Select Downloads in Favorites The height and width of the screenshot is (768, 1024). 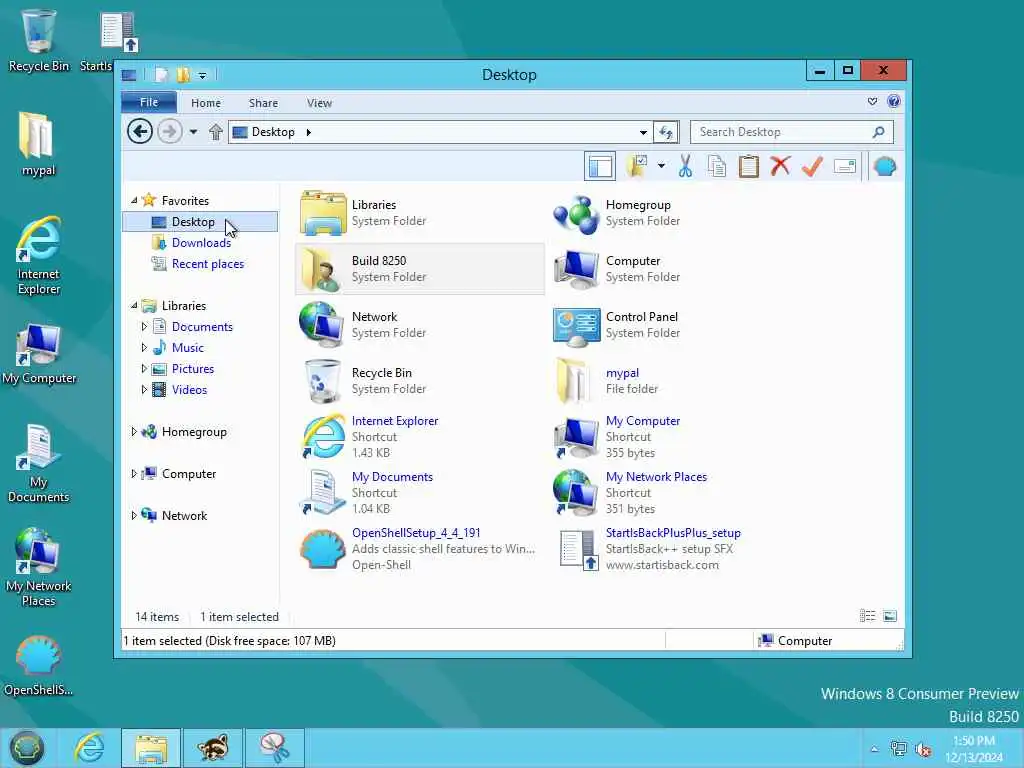(x=200, y=243)
